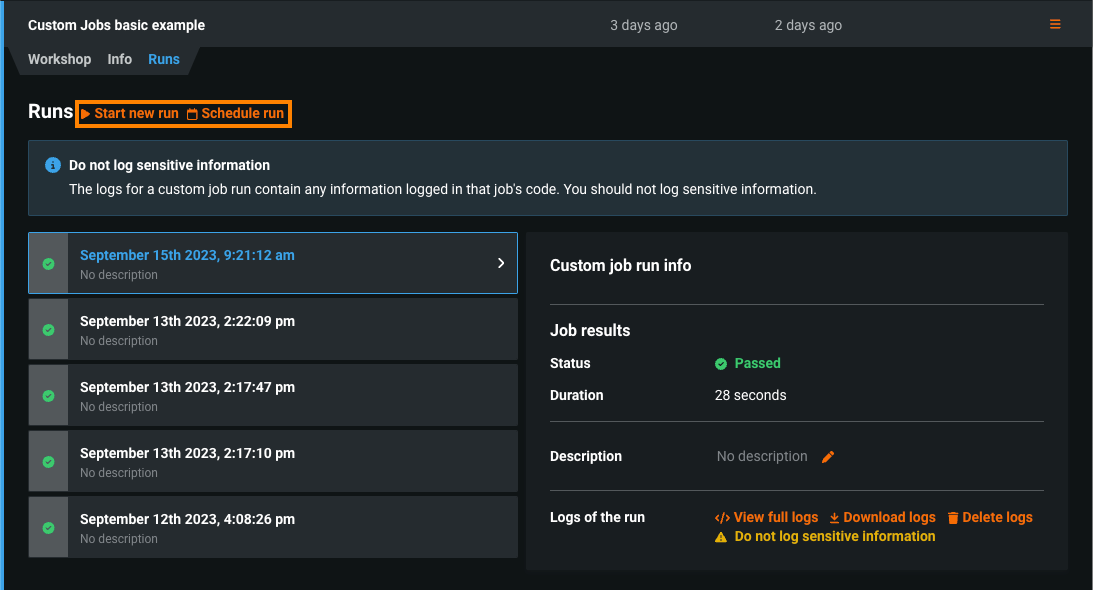Click the blue info icon in banner
Screen dimensions: 1093x590
click(53, 165)
